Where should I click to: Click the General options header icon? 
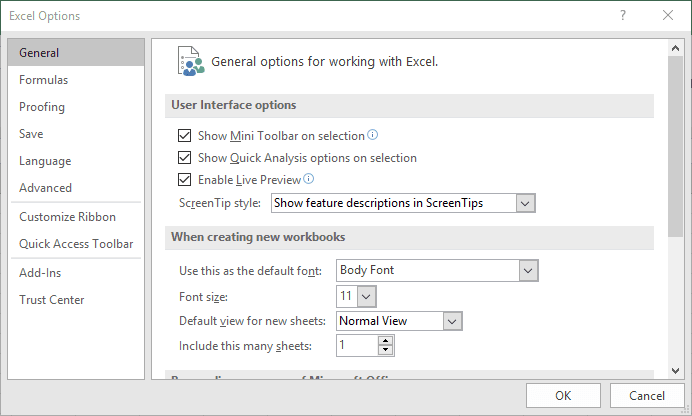pyautogui.click(x=191, y=61)
